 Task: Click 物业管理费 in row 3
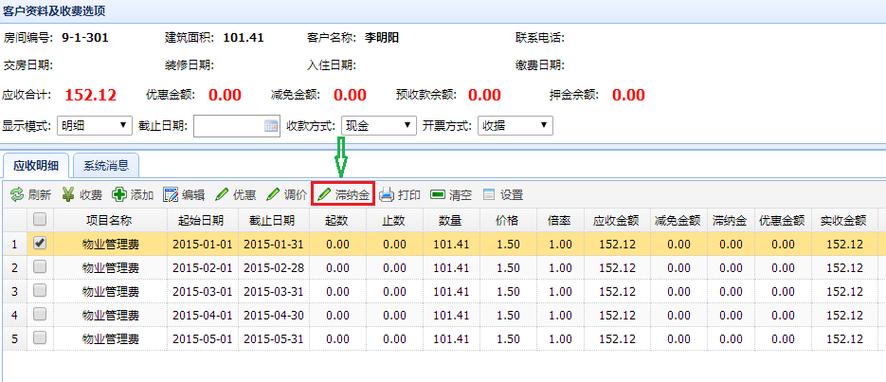pyautogui.click(x=110, y=292)
